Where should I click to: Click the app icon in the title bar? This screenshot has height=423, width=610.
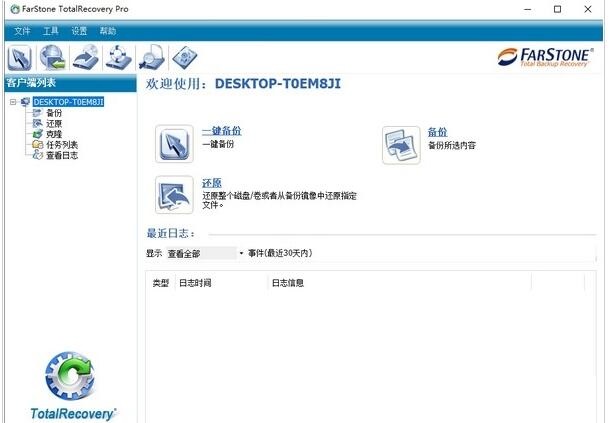(15, 9)
